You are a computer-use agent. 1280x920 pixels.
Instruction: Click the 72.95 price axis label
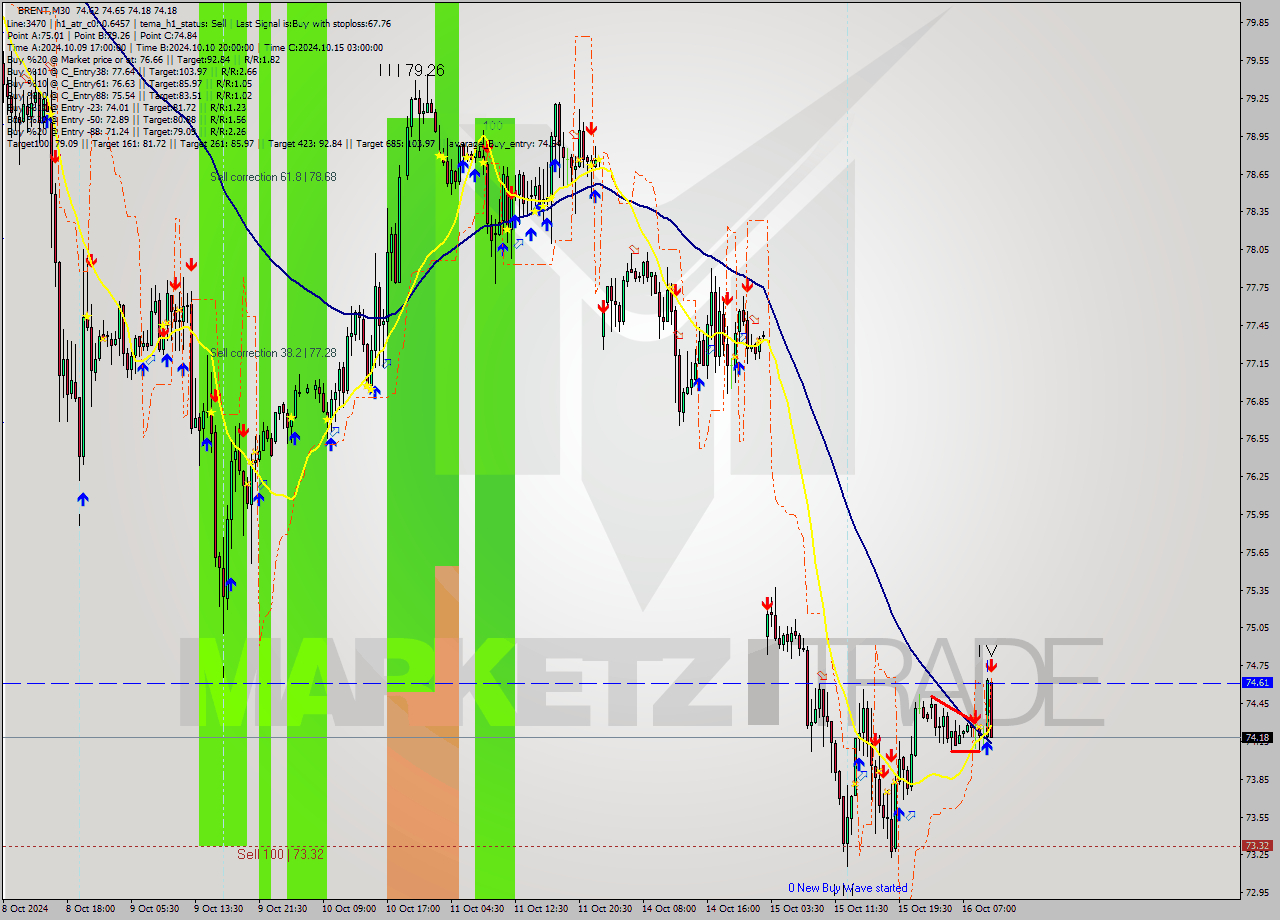tap(1256, 893)
